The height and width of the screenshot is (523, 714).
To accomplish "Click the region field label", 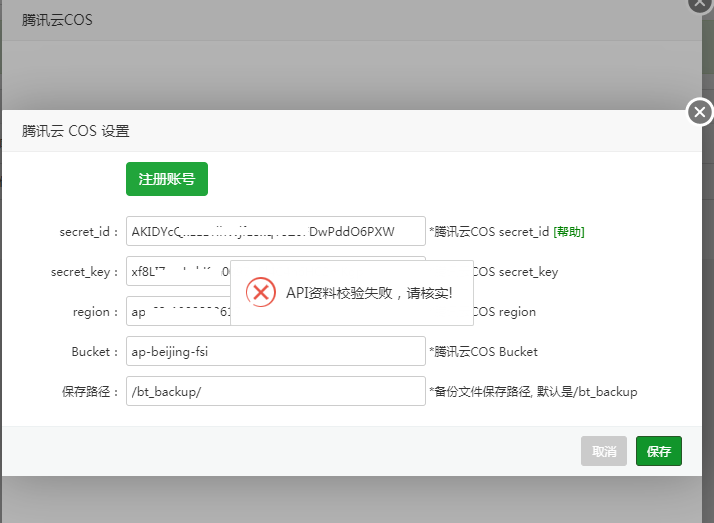I will (x=96, y=312).
